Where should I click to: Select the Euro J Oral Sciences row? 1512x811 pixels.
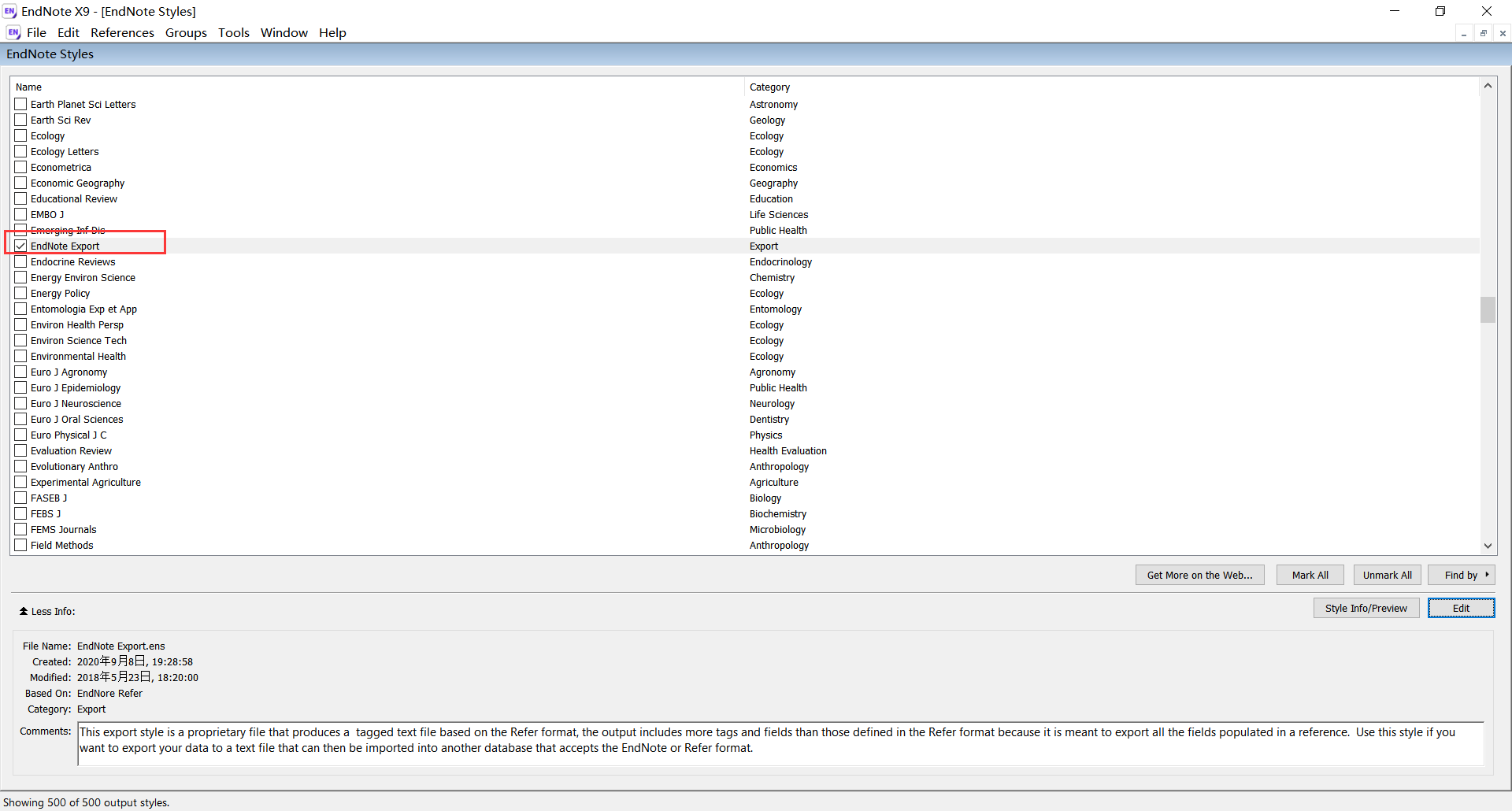(x=745, y=419)
